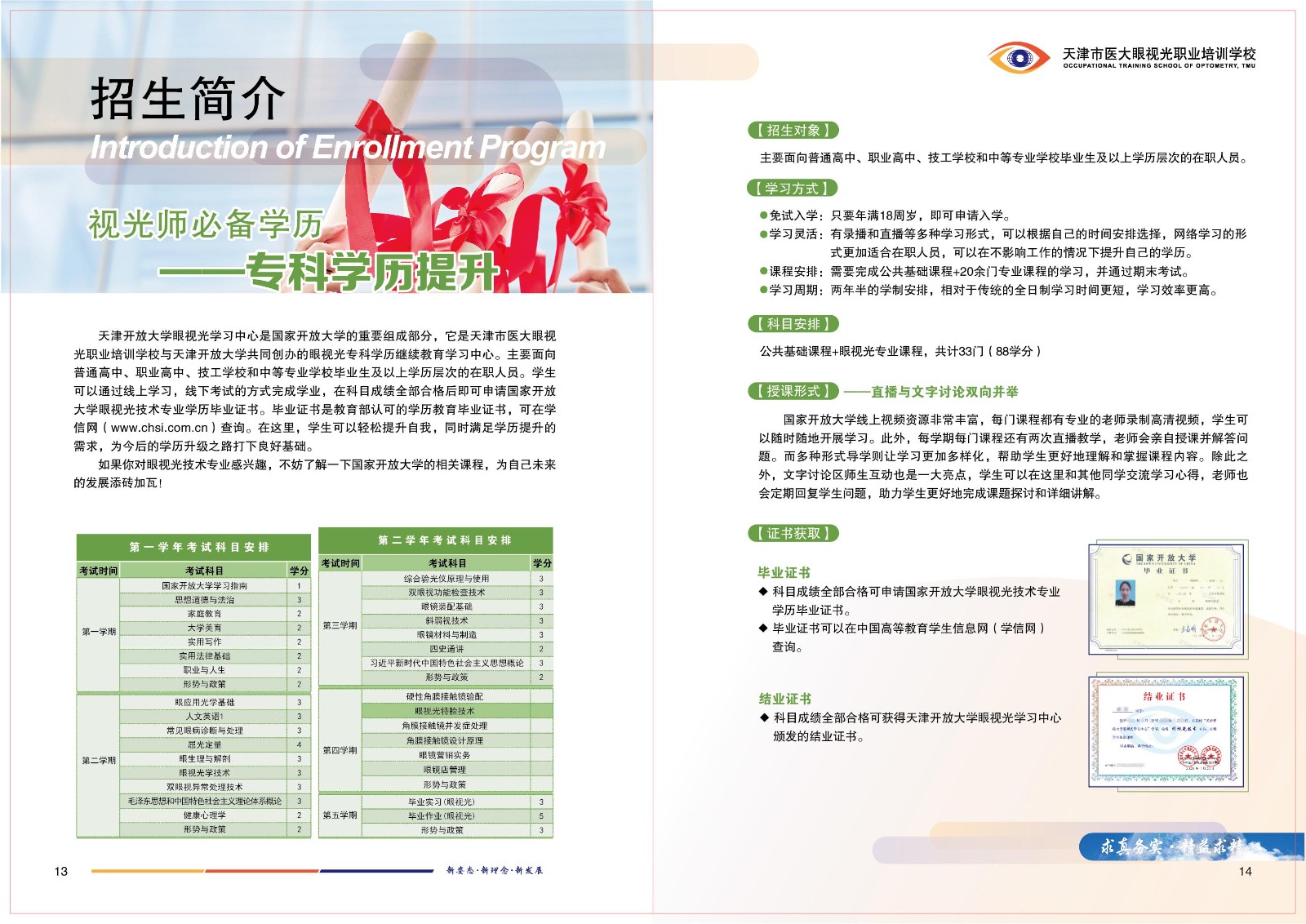Click the row 眼生理与解剖
1306x924 pixels.
(215, 759)
